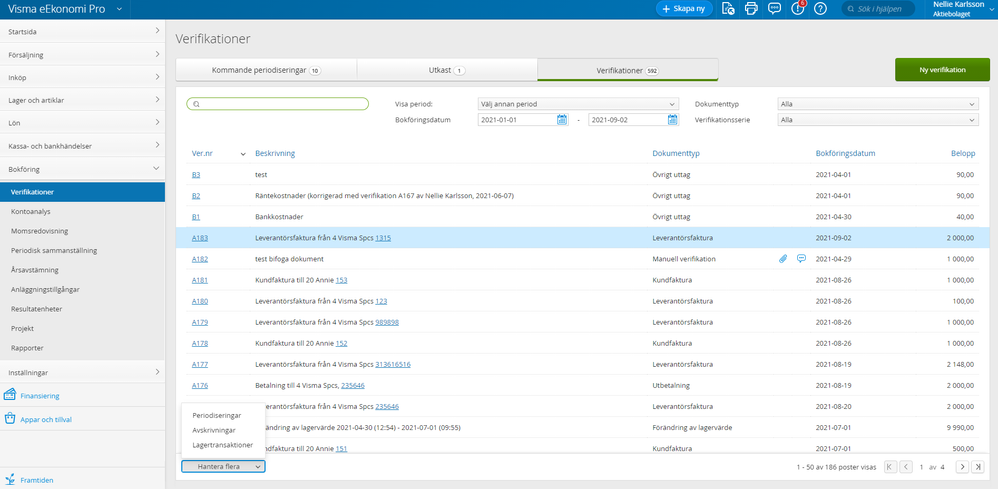Open the chat messages icon in header

[774, 9]
